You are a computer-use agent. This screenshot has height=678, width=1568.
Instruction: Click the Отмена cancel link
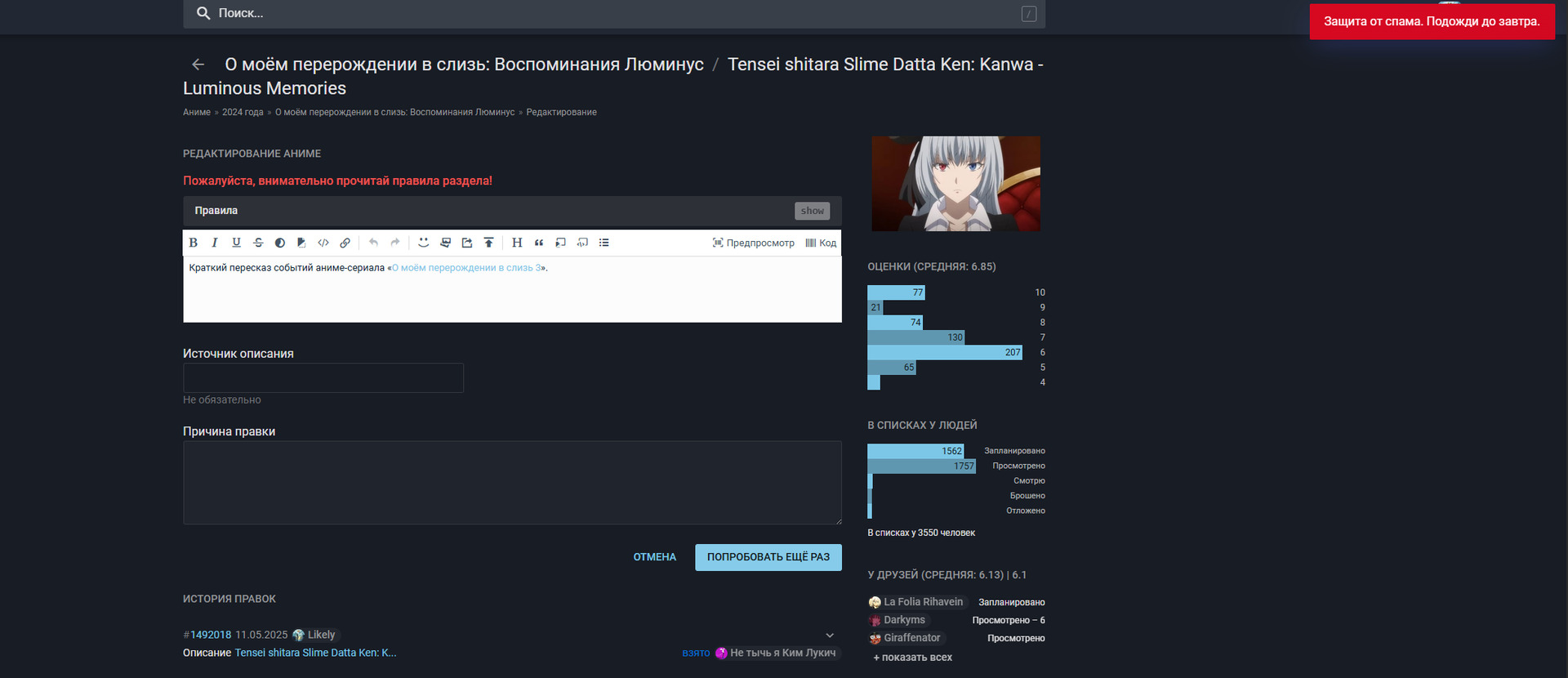point(654,557)
